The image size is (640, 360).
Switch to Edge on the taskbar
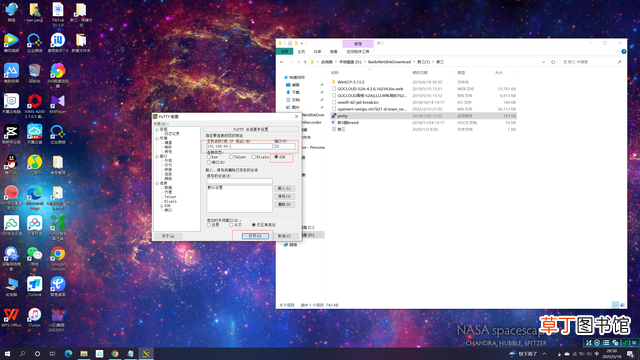pos(68,353)
